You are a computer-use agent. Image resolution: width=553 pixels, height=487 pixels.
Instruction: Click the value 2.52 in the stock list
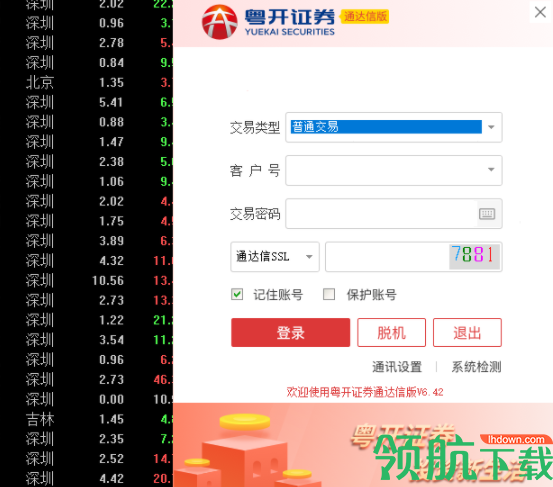(x=111, y=459)
